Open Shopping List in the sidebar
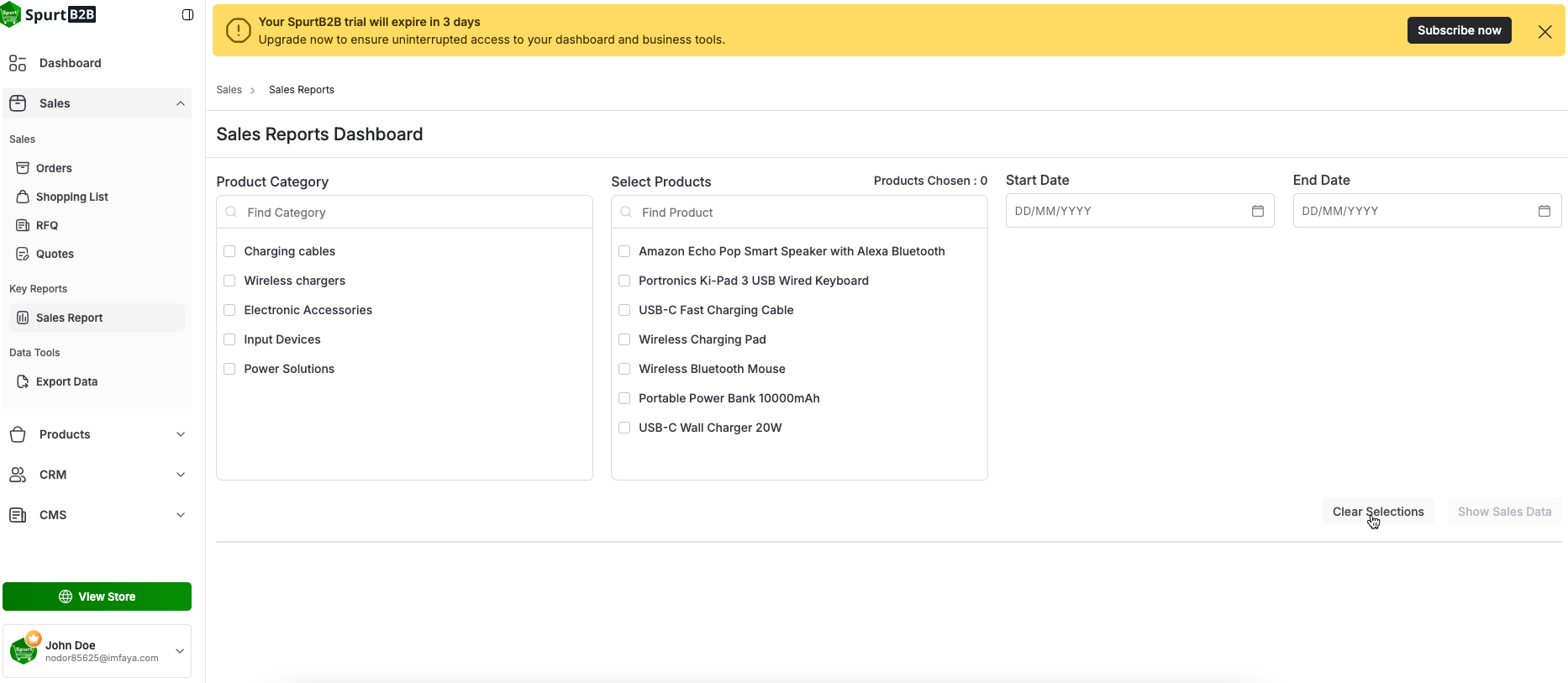 (x=97, y=197)
